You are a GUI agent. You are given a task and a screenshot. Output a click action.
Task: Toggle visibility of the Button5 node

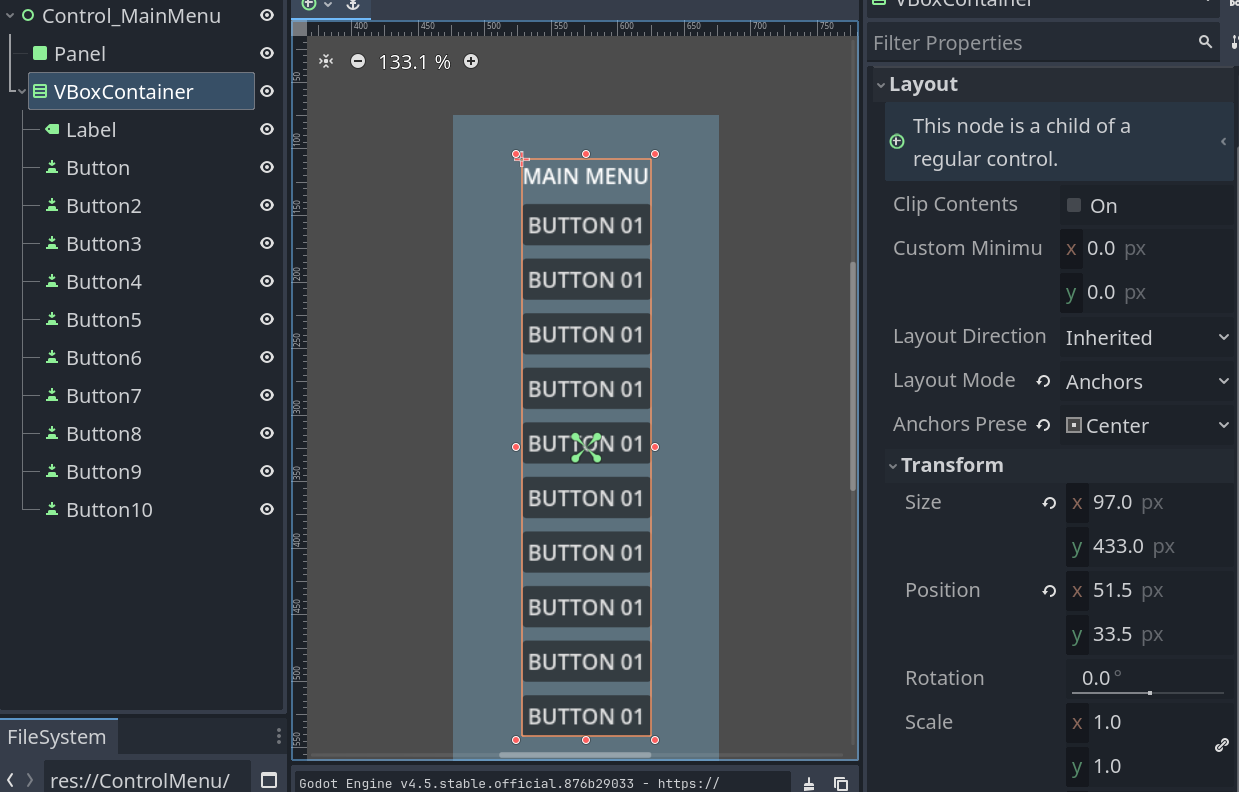coord(267,320)
